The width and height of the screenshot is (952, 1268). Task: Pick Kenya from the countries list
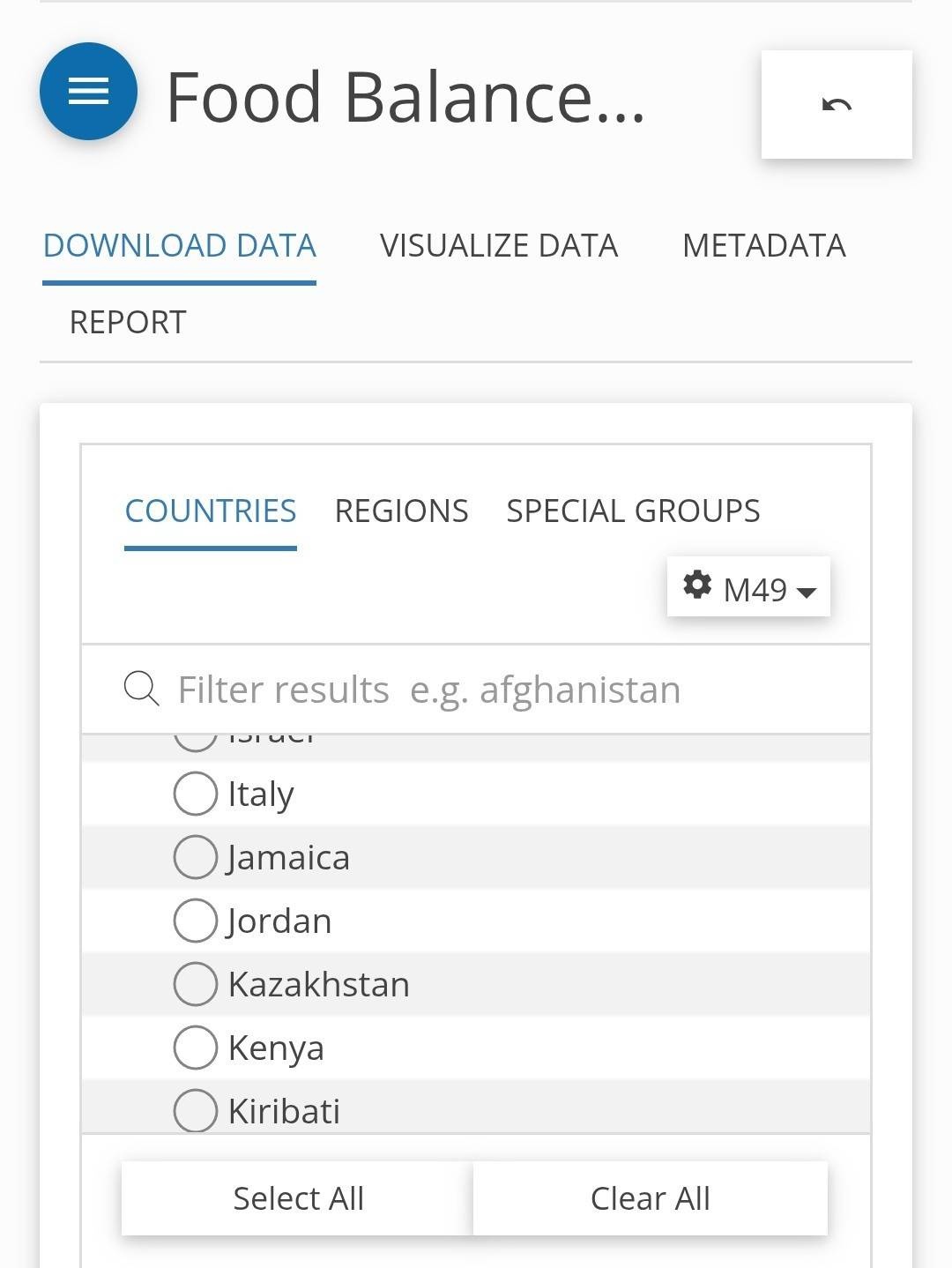click(x=196, y=1048)
